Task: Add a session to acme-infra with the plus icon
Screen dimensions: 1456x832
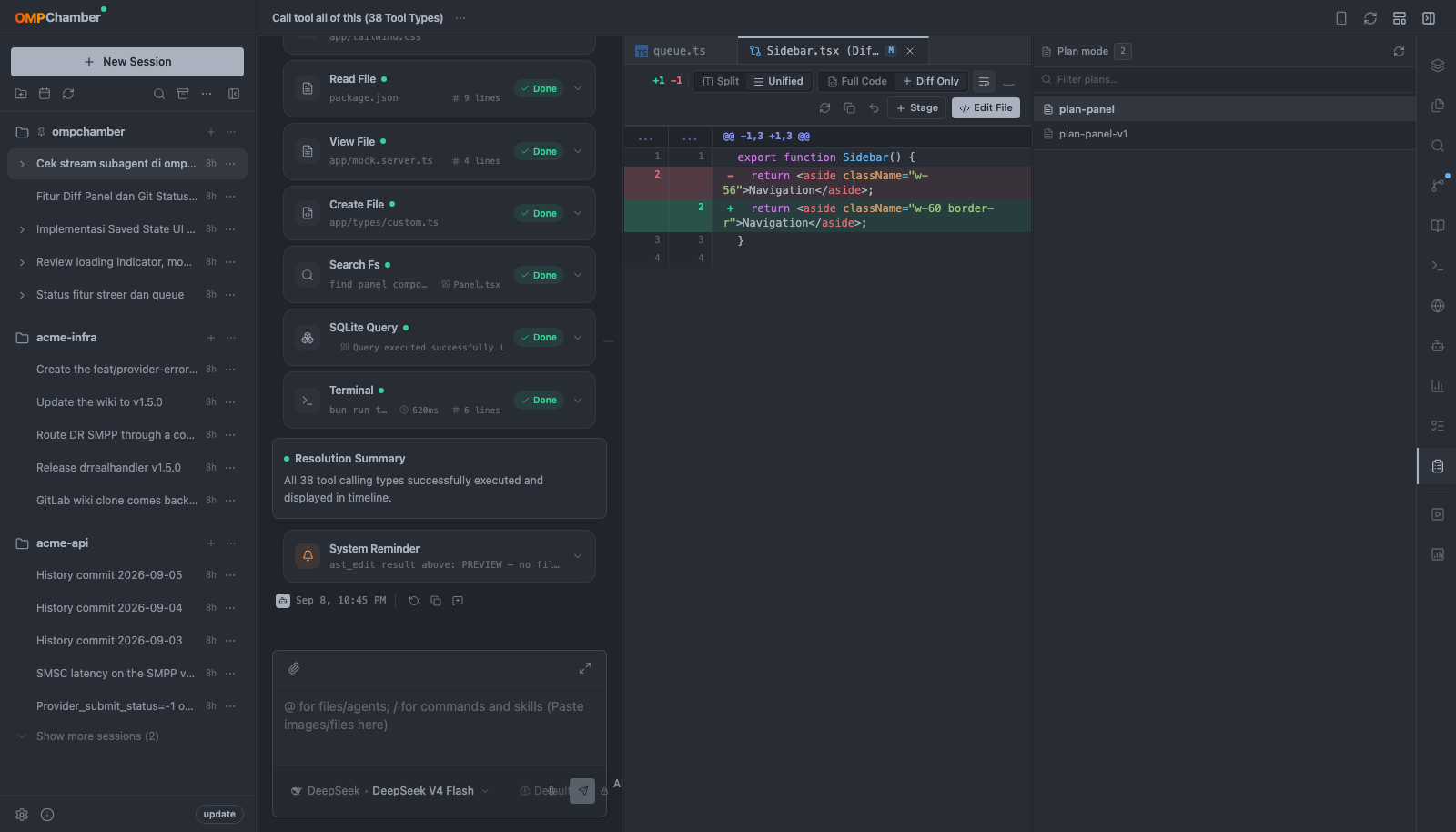Action: coord(211,338)
